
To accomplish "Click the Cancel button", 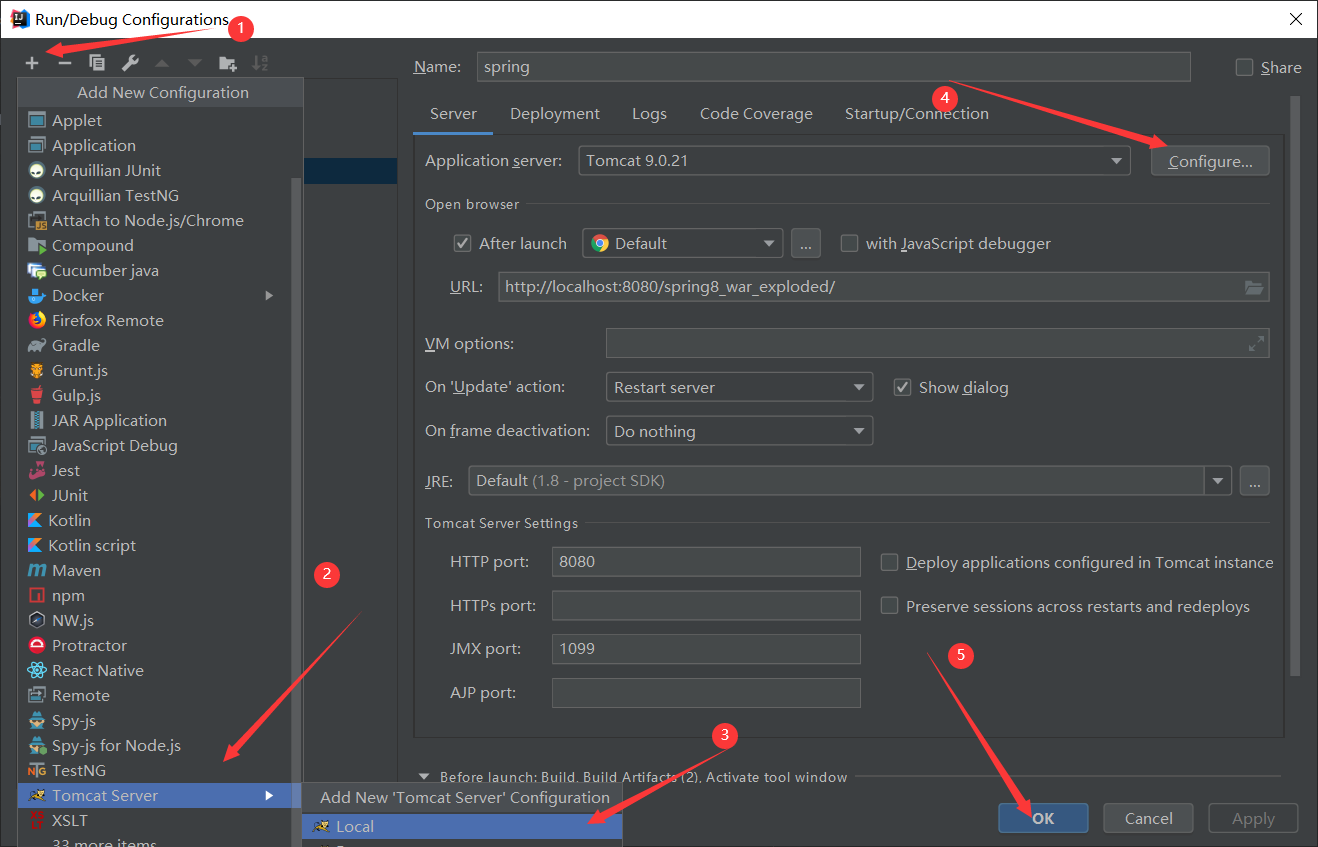I will click(x=1148, y=818).
